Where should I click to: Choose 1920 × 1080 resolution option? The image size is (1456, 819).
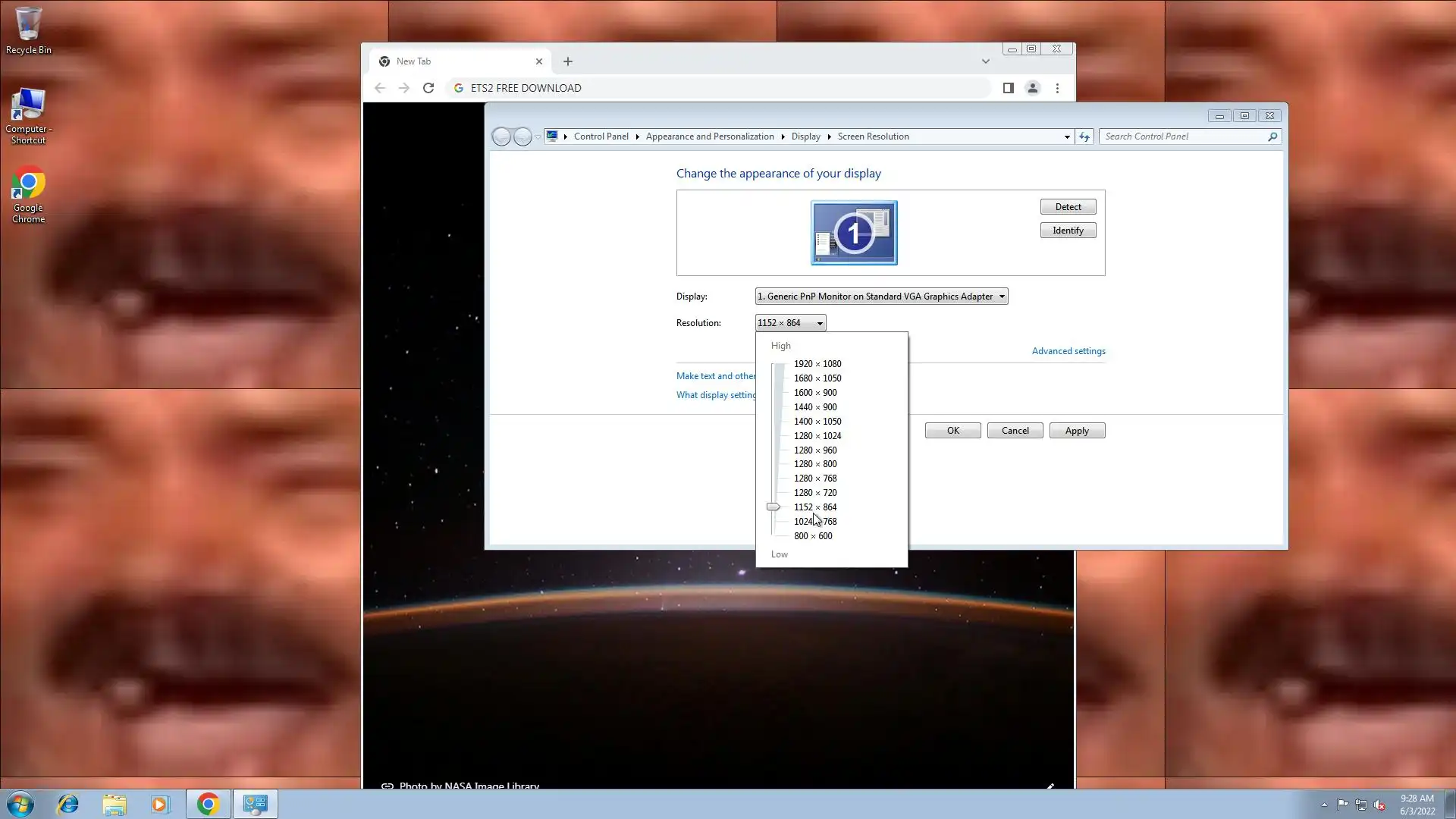(817, 364)
